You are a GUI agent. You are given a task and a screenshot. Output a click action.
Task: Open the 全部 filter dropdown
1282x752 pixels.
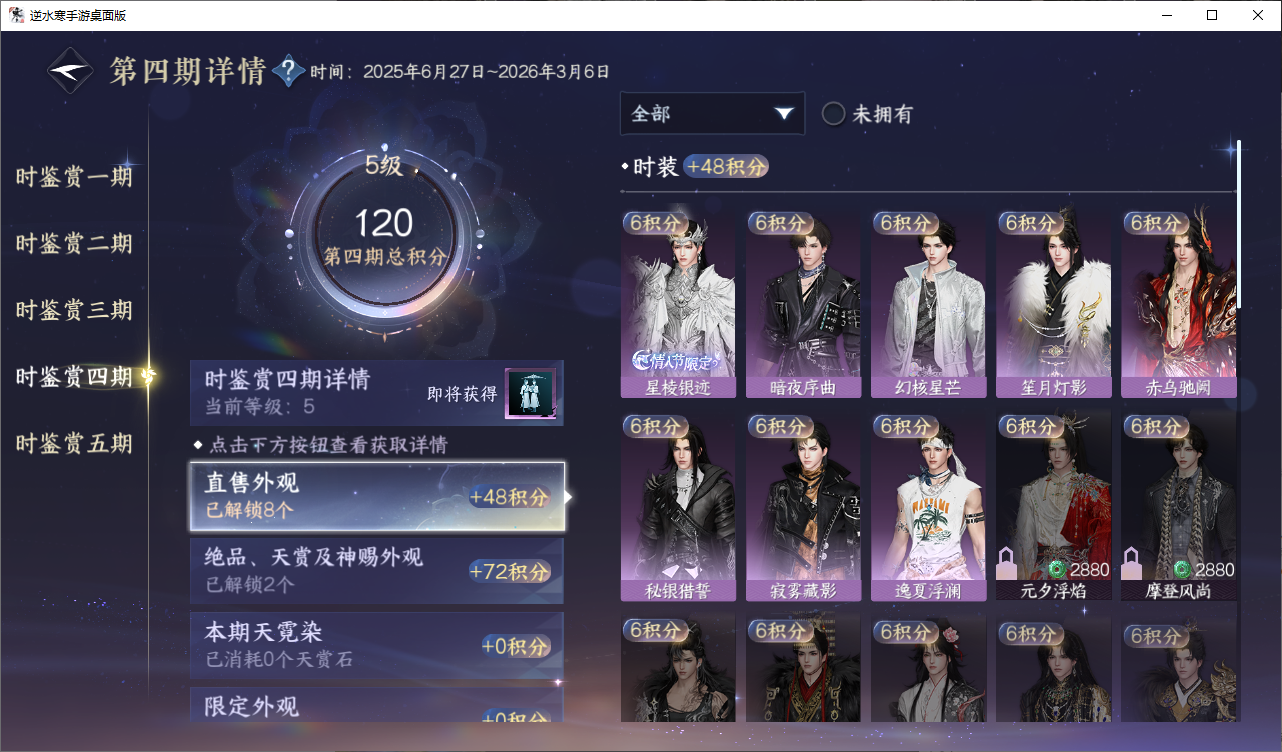click(712, 114)
